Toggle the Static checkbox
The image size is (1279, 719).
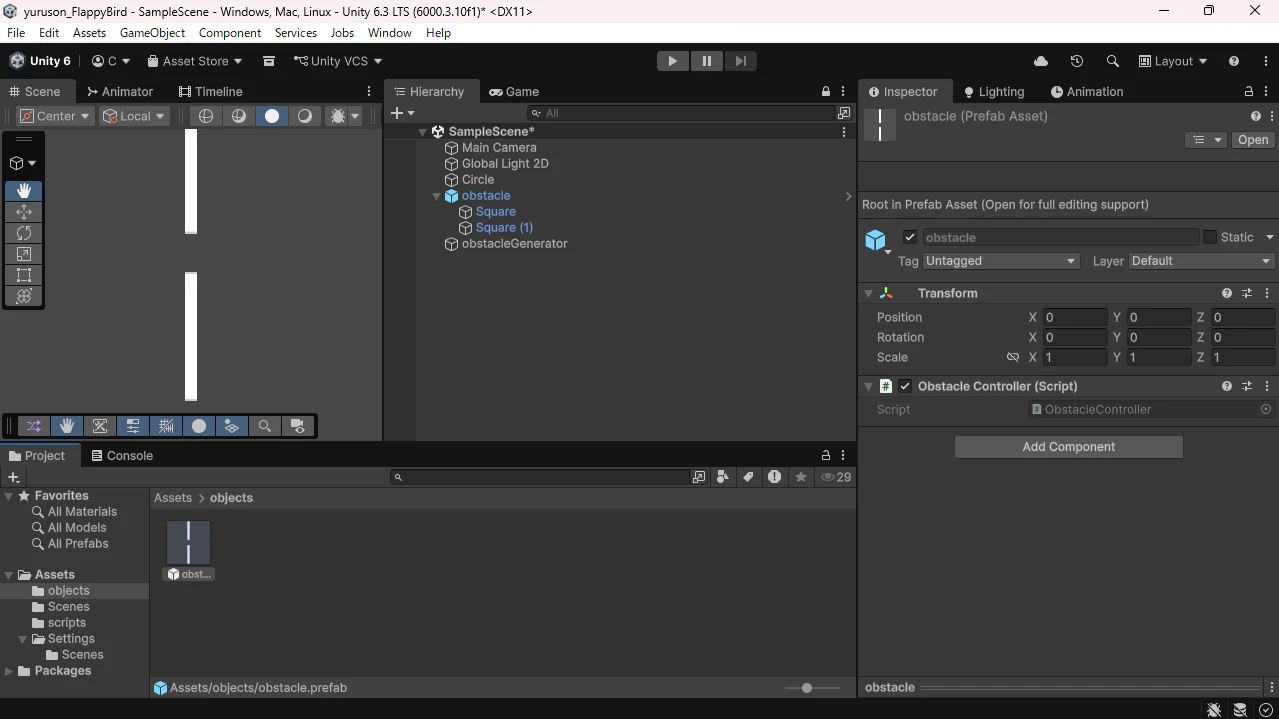[1210, 237]
